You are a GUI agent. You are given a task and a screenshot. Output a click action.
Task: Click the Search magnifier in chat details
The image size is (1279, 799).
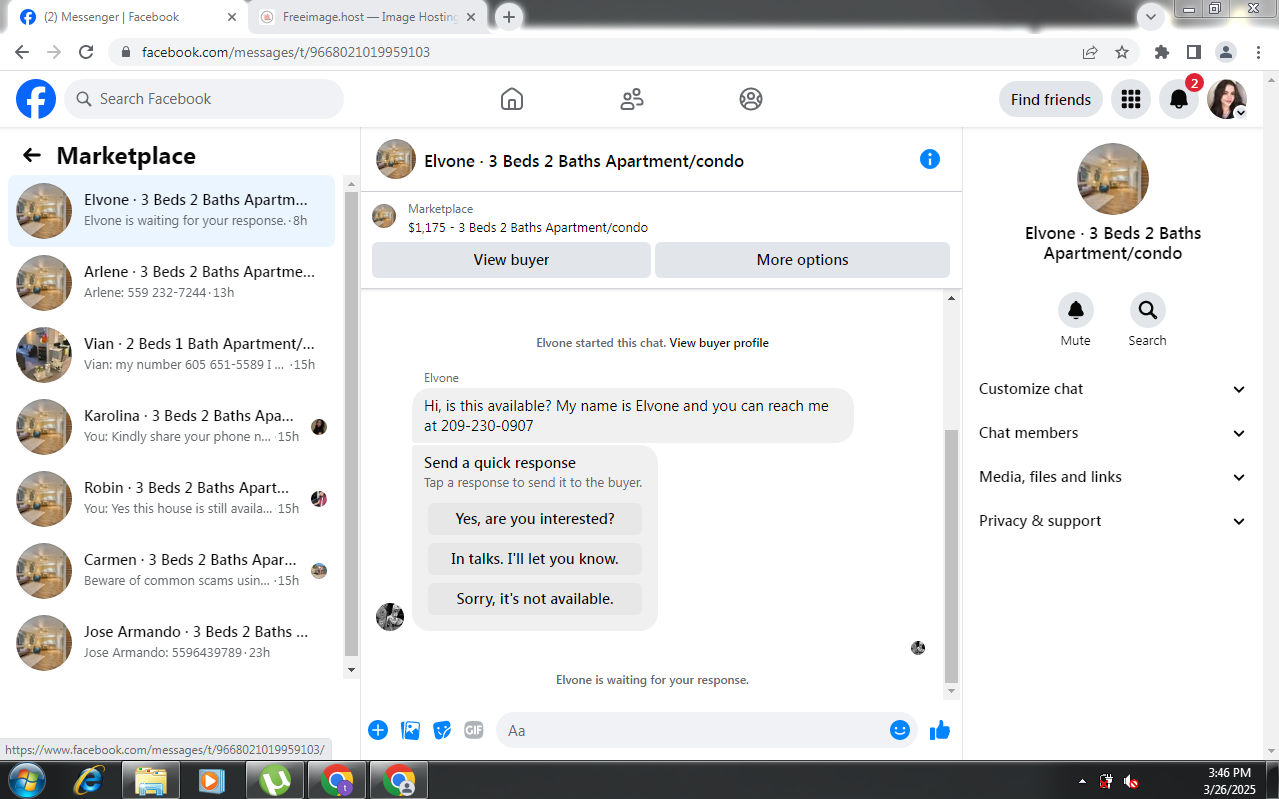(x=1147, y=310)
